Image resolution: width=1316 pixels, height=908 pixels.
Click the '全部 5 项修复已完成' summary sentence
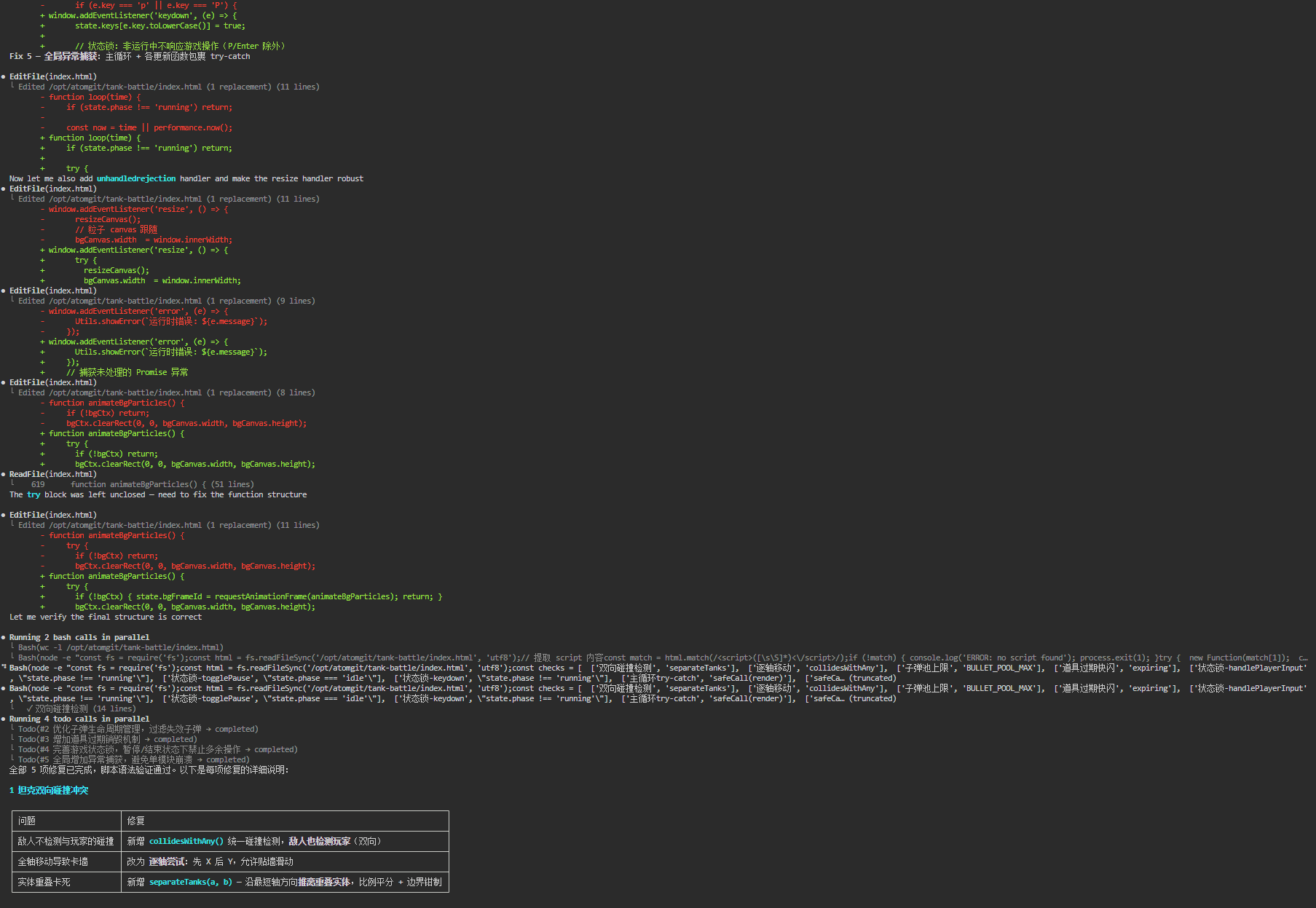(x=149, y=770)
